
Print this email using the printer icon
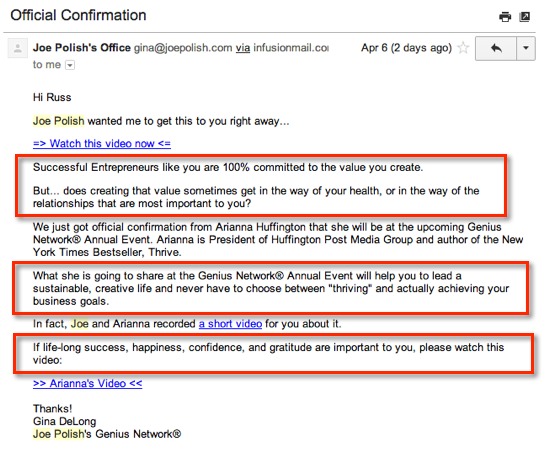(505, 16)
